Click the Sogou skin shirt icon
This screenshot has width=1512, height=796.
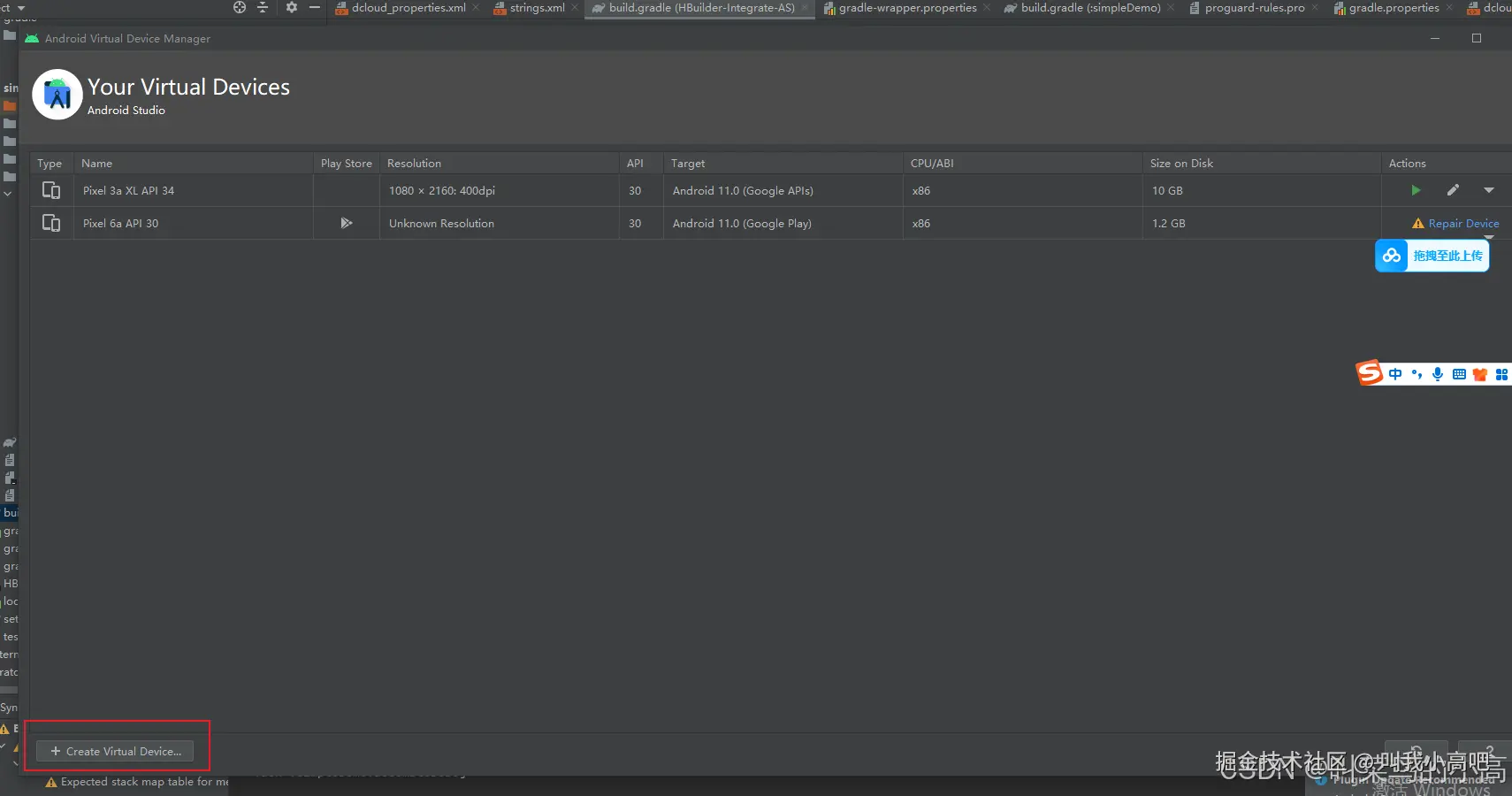[1480, 374]
